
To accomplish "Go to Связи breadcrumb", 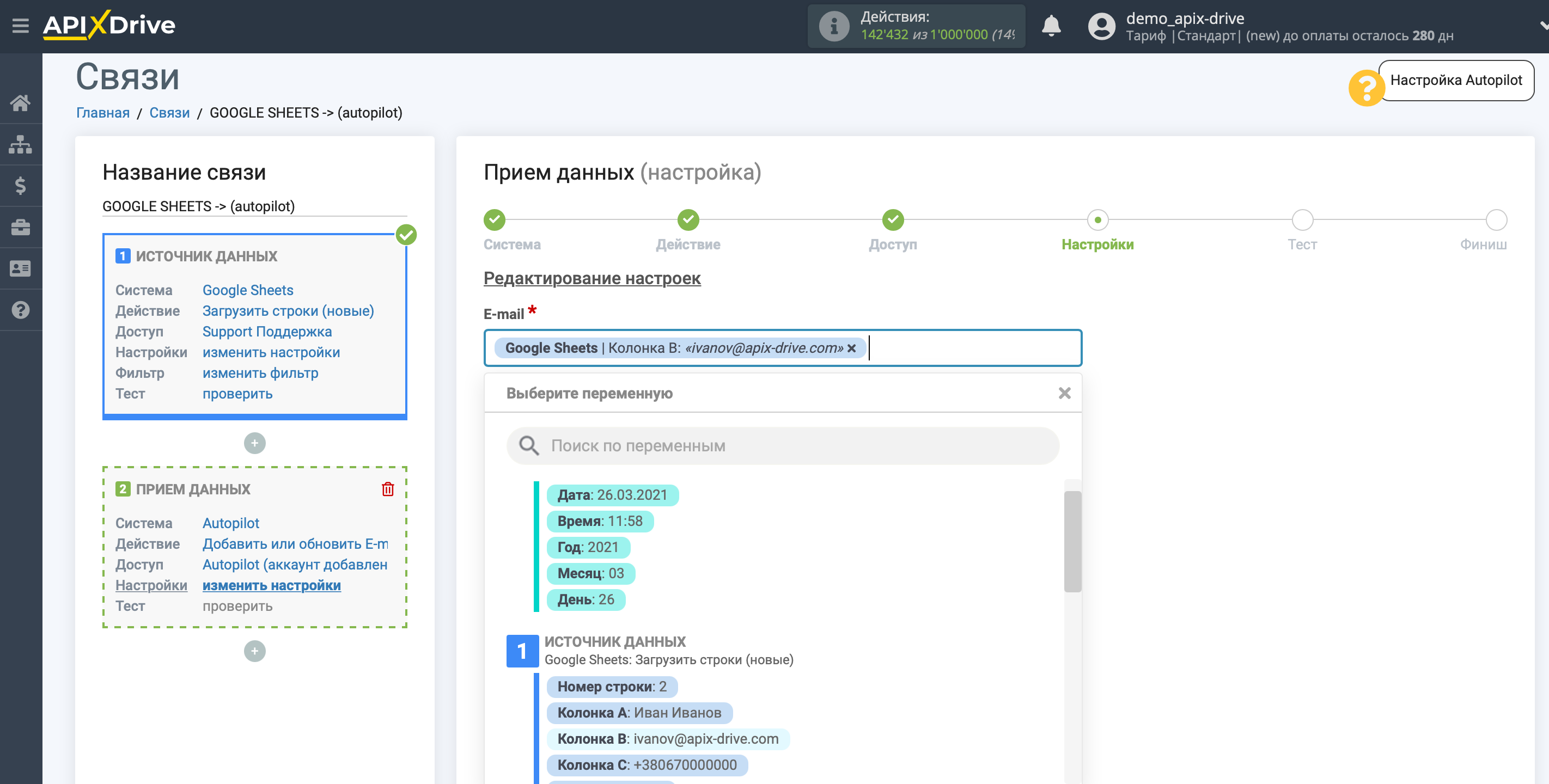I will [x=169, y=113].
